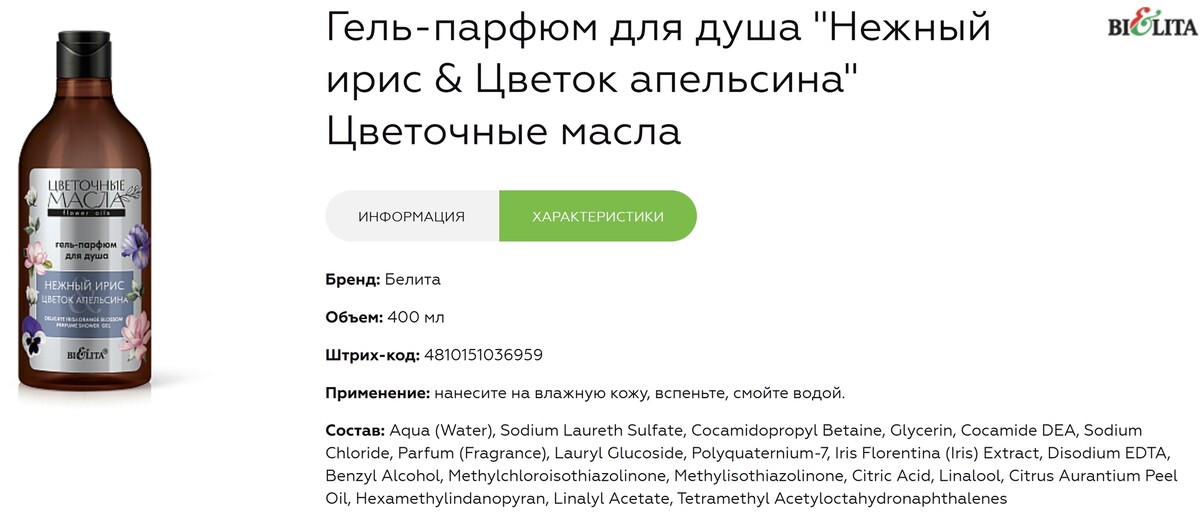Open the ИНФОРМАЦИЯ tab
This screenshot has width=1200, height=531.
click(412, 216)
